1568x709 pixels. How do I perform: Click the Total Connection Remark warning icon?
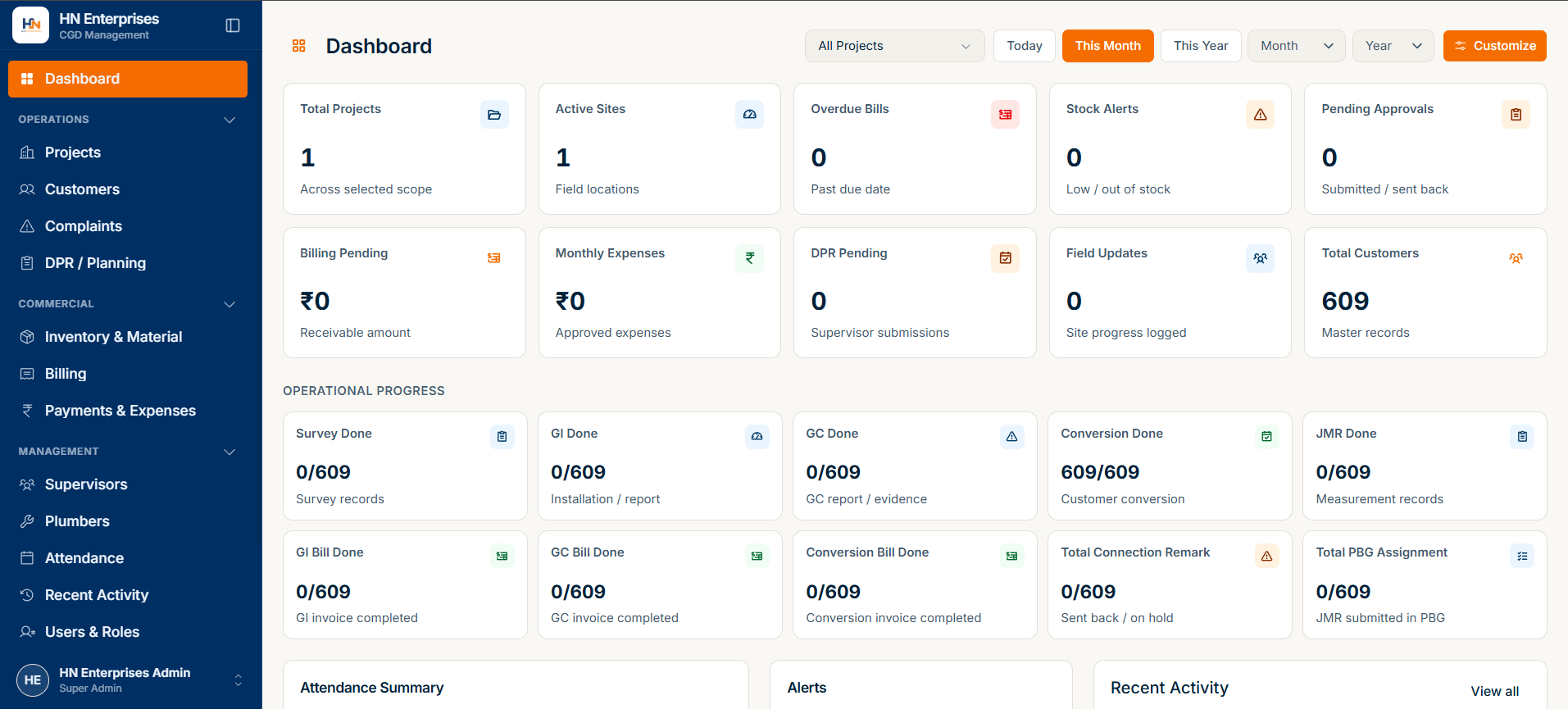pyautogui.click(x=1267, y=556)
